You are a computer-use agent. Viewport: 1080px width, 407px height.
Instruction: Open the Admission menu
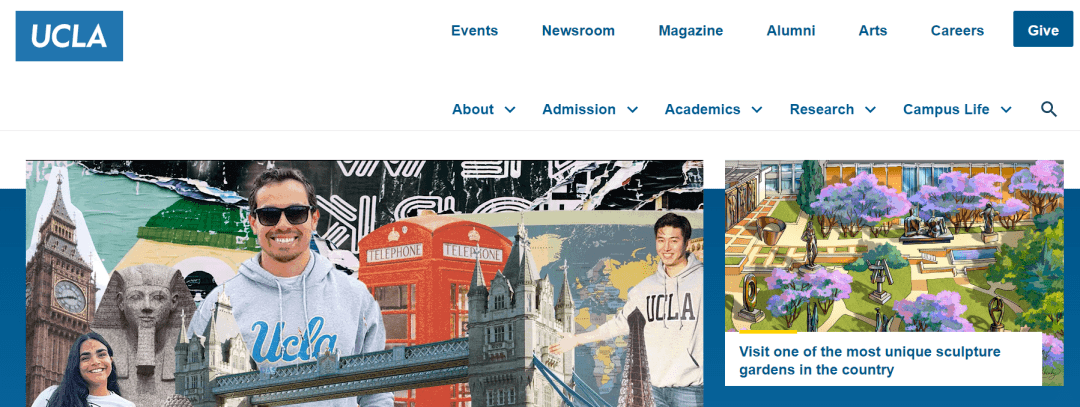(x=579, y=109)
